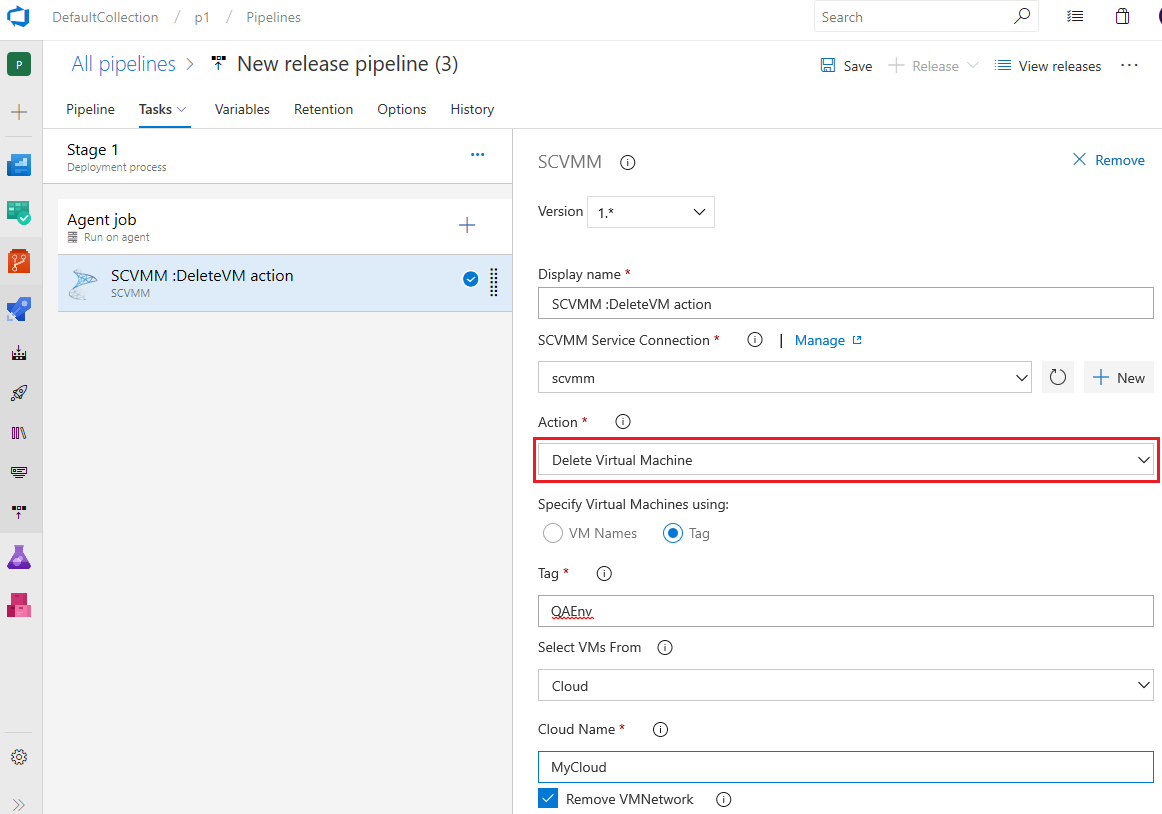
Task: Open the Deployment groups icon in the sidebar
Action: click(x=19, y=512)
